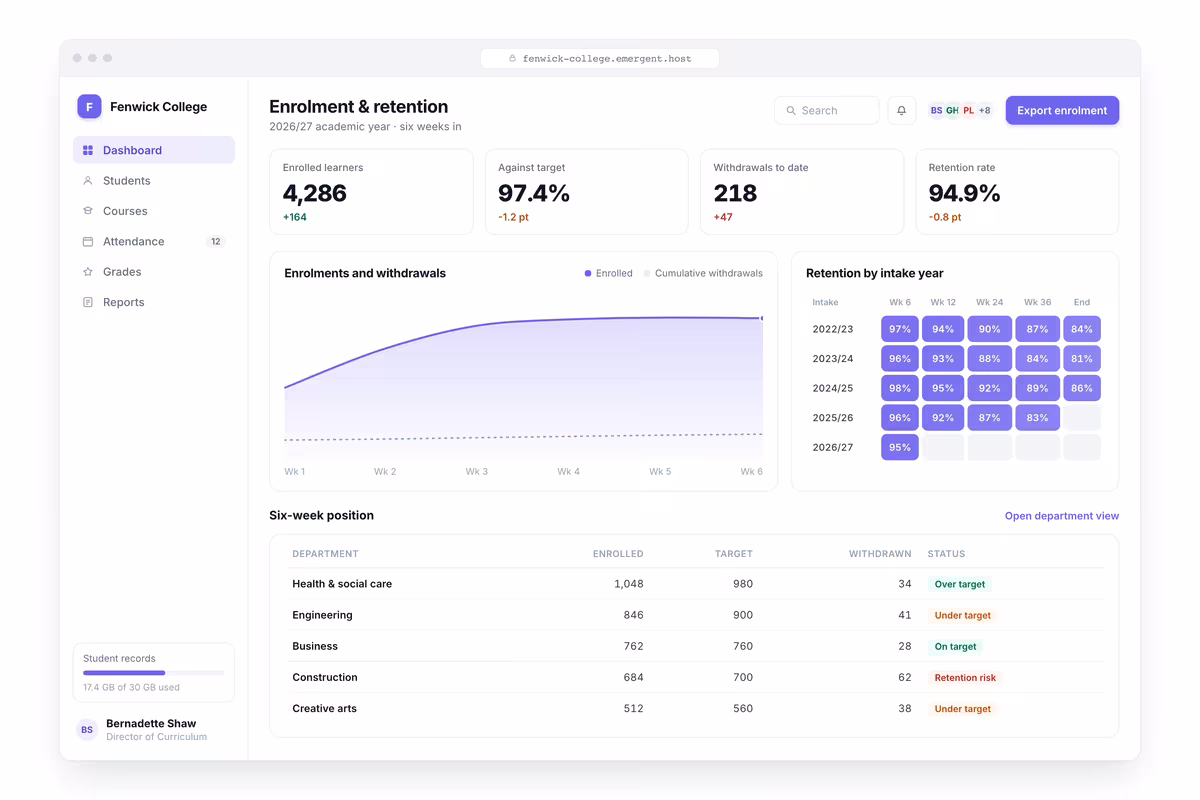Screen dimensions: 1200x800
Task: Click the Attendance calendar icon
Action: [x=88, y=241]
